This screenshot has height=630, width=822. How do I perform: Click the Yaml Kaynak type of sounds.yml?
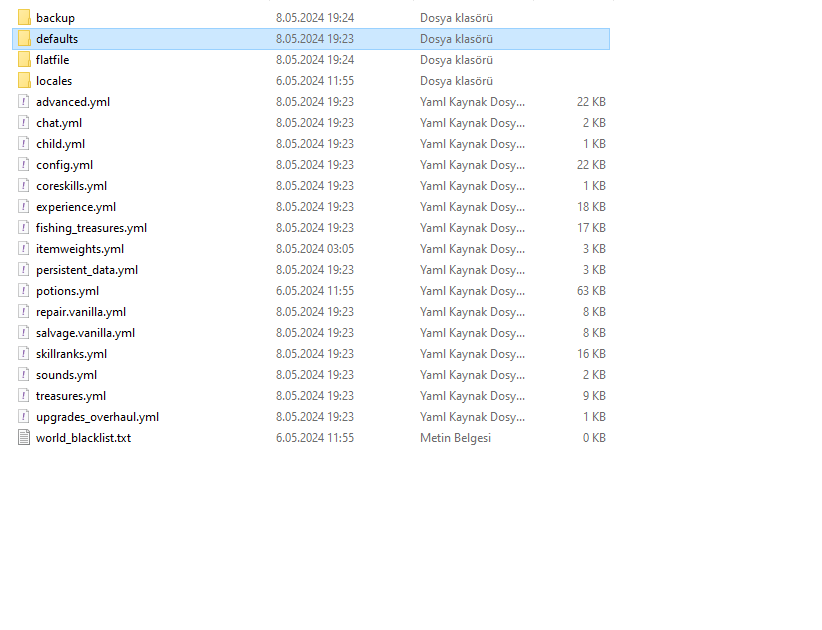(472, 375)
